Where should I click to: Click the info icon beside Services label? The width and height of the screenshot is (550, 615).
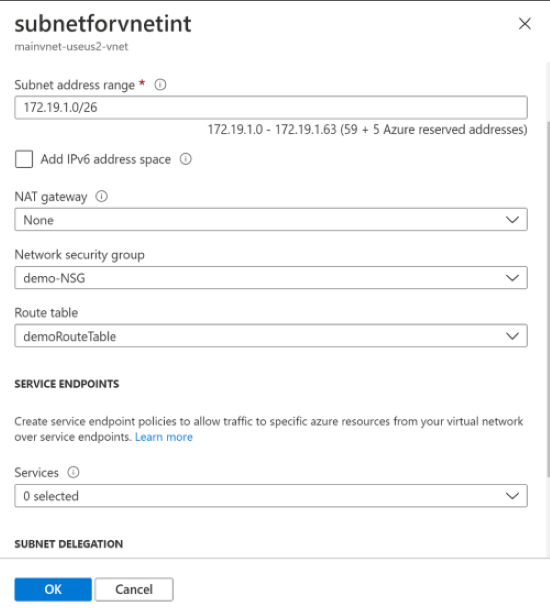coord(73,472)
